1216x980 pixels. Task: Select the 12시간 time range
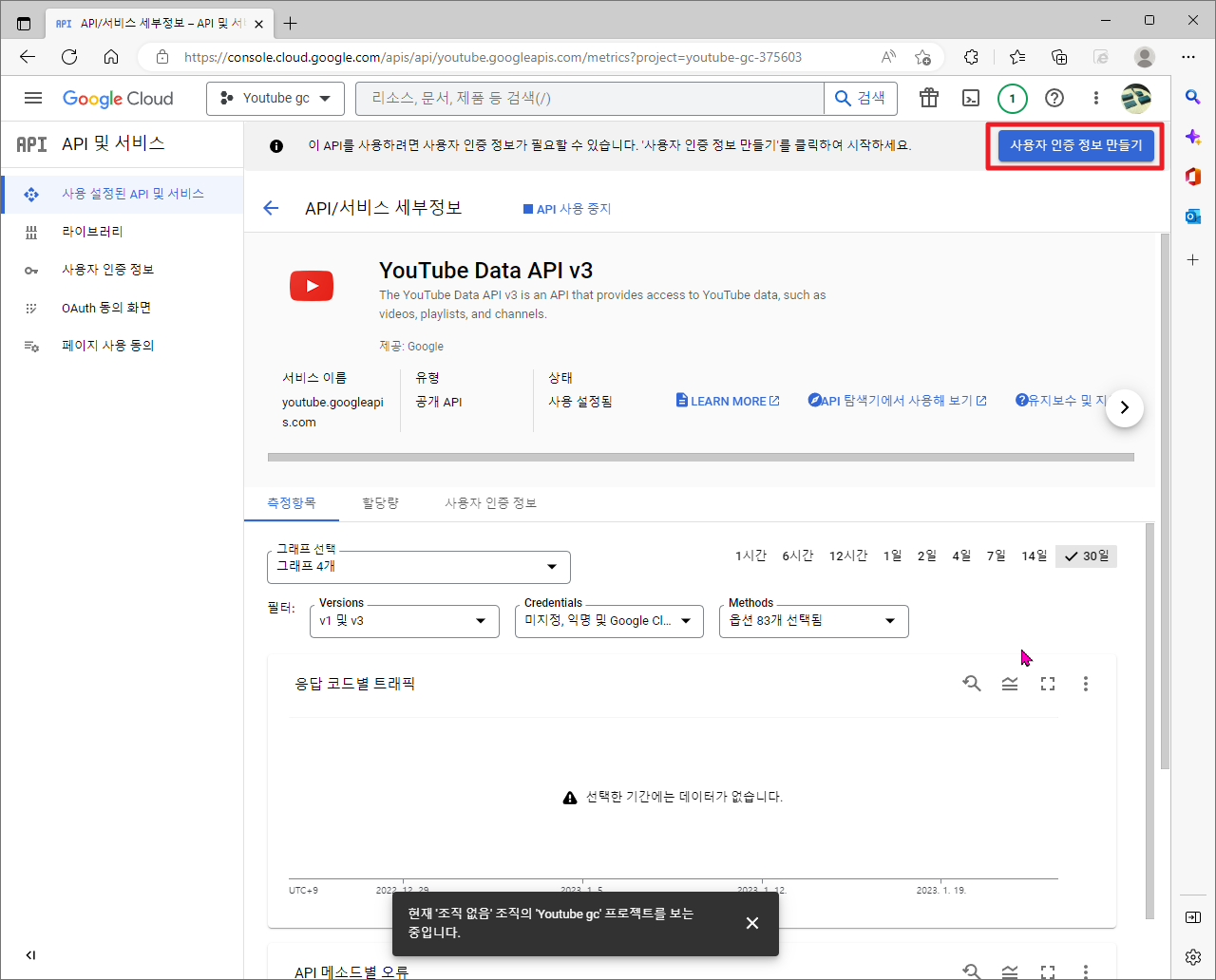(848, 556)
